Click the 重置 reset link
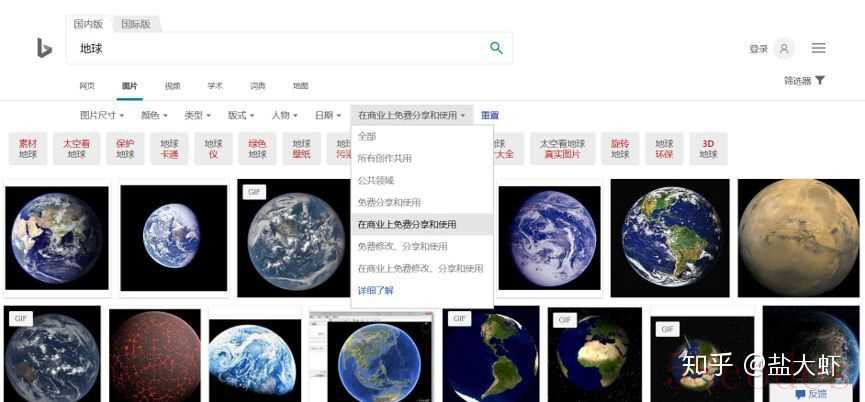865x402 pixels. (490, 115)
